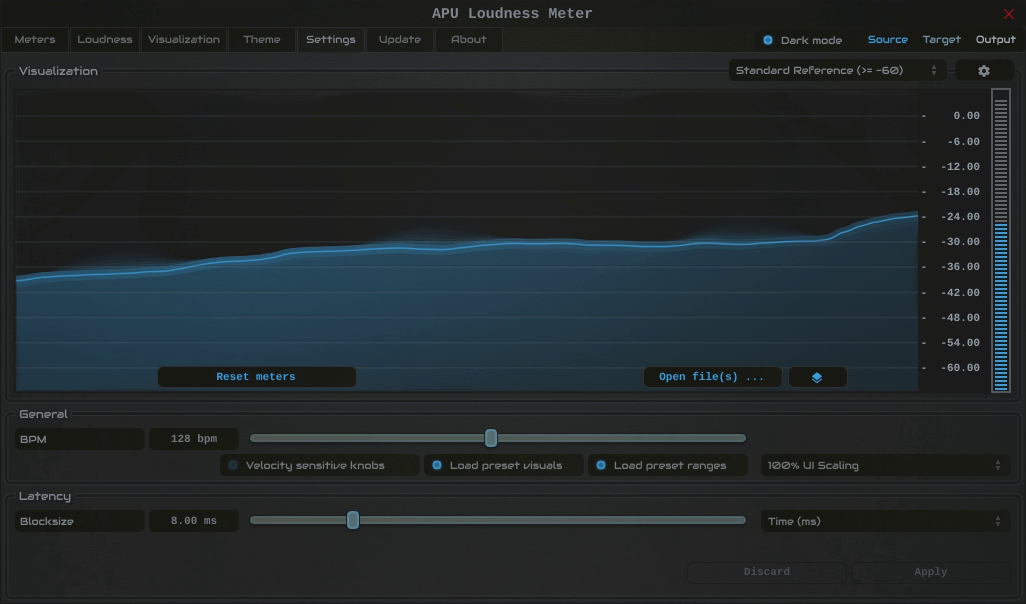Switch to the Meters tab
The image size is (1026, 604).
(x=35, y=39)
